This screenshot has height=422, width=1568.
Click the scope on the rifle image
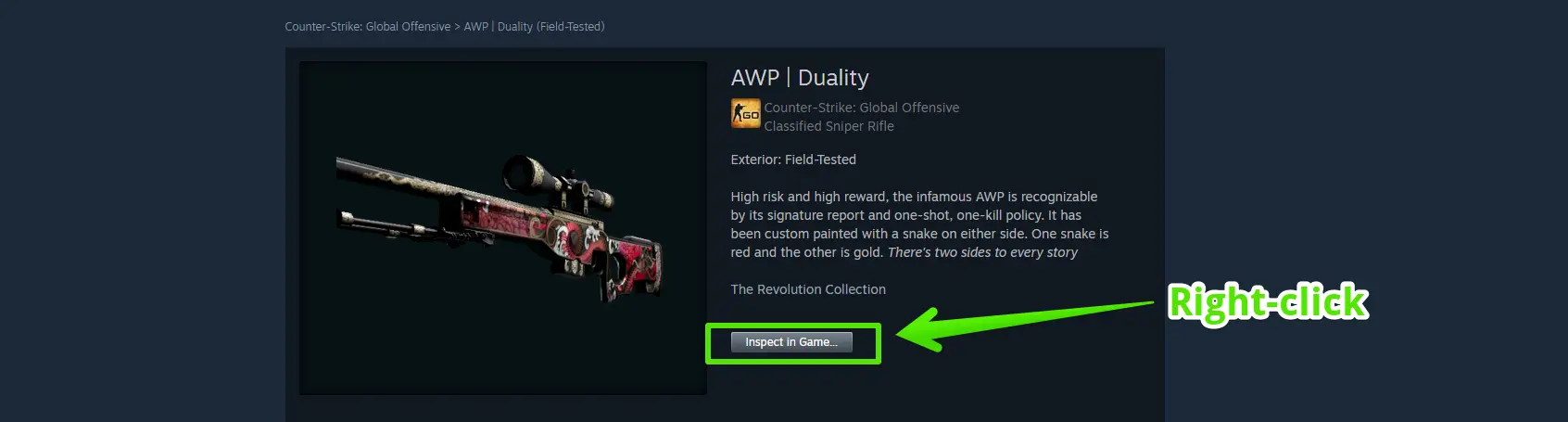click(554, 181)
